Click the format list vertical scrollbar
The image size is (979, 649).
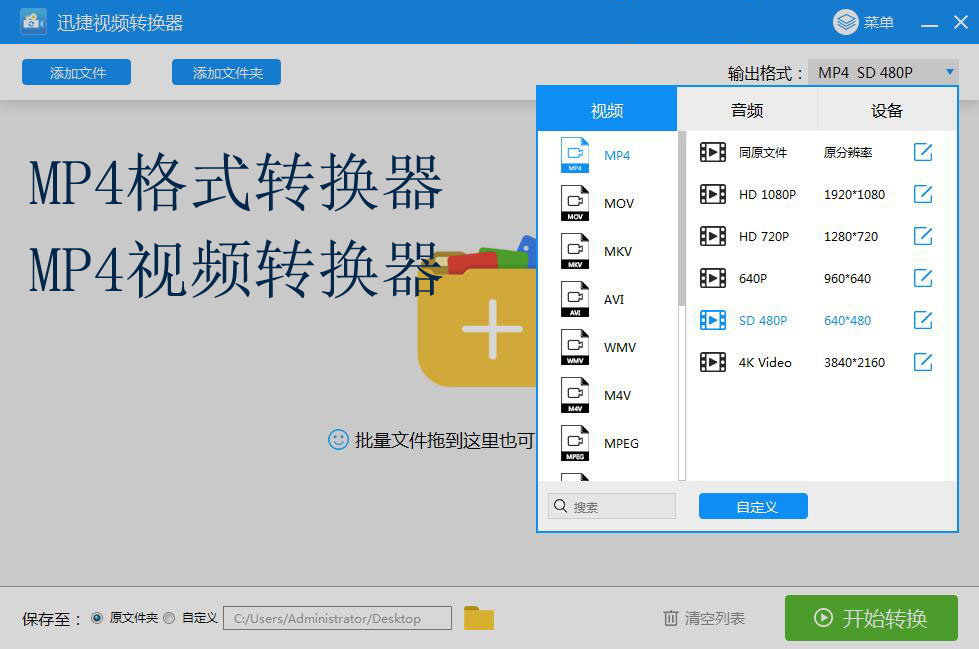pyautogui.click(x=682, y=219)
